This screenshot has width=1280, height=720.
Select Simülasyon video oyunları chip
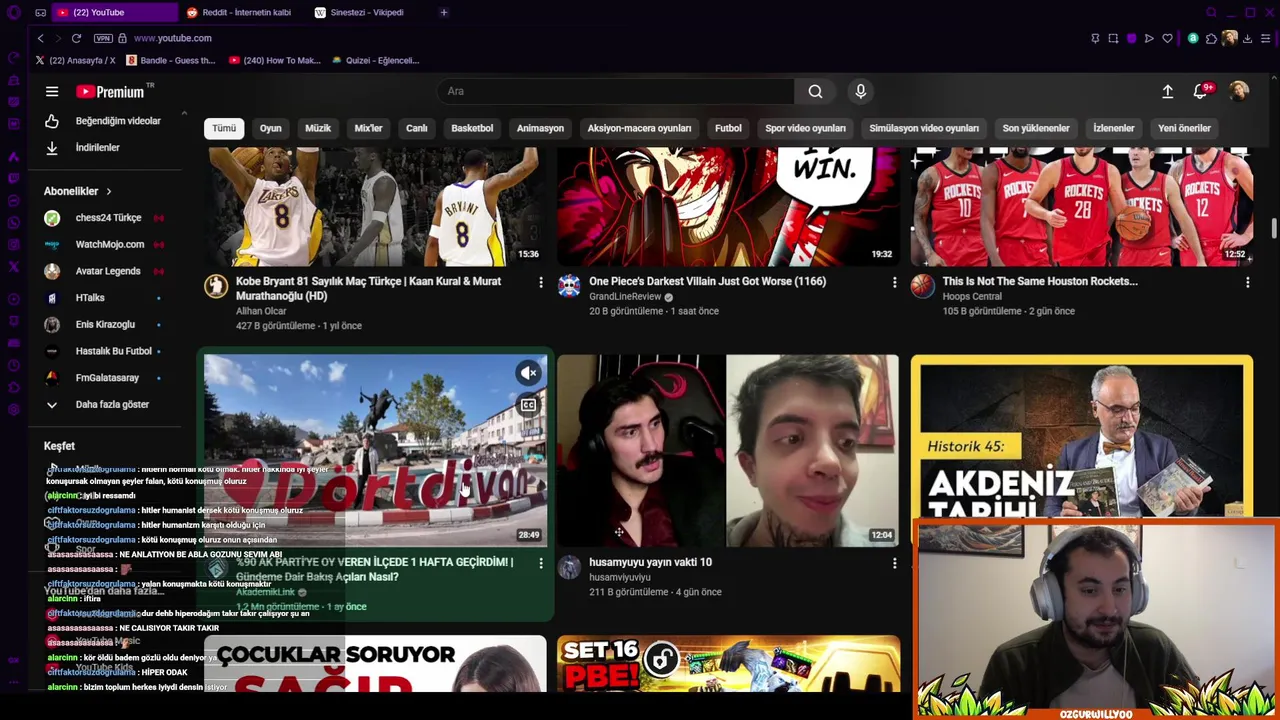[924, 128]
